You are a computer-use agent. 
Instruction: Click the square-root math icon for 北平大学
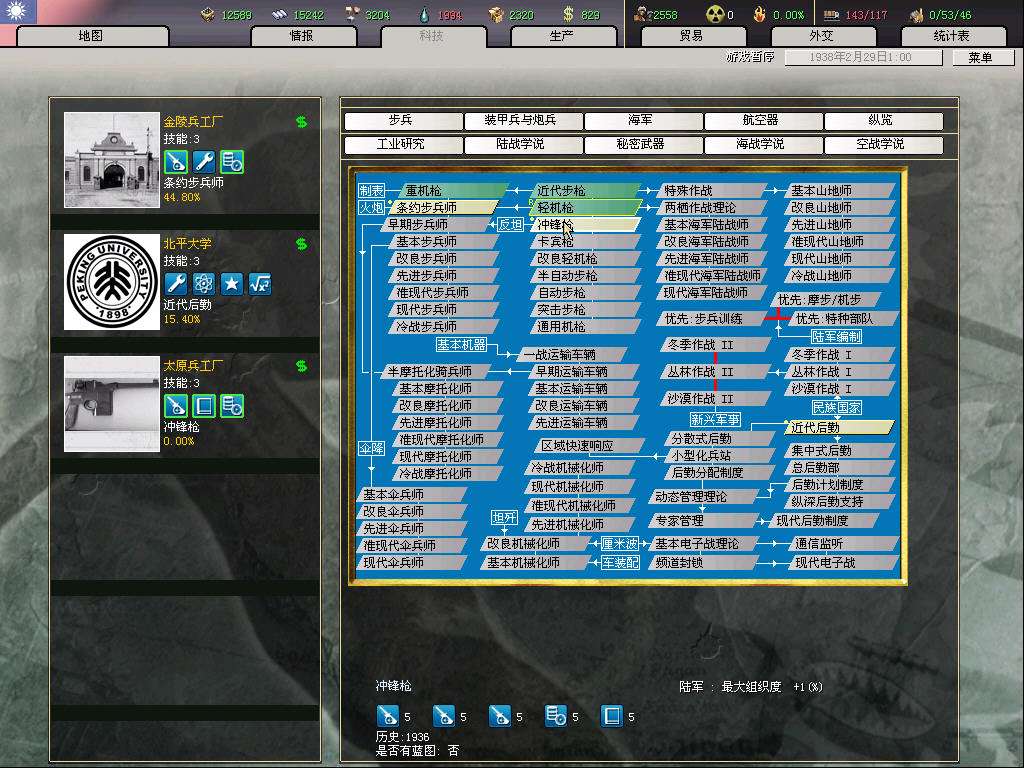pyautogui.click(x=259, y=284)
